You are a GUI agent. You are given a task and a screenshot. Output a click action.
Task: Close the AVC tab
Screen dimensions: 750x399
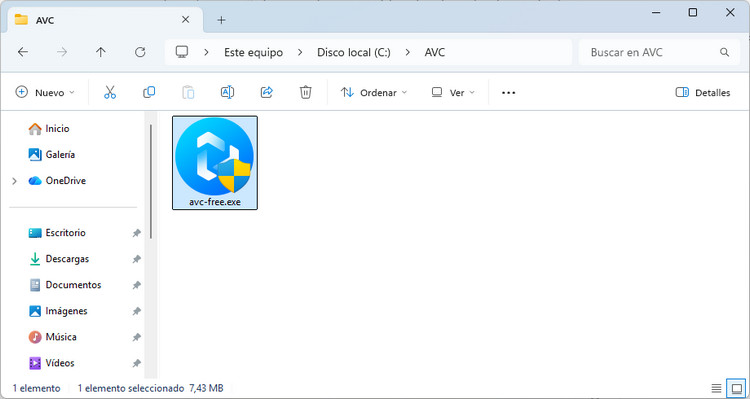point(186,20)
